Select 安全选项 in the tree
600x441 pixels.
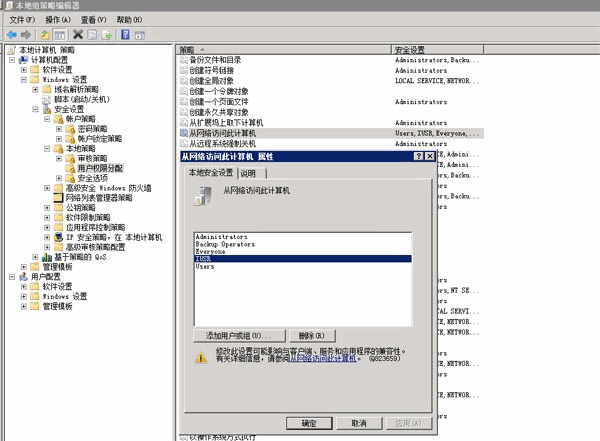point(93,178)
